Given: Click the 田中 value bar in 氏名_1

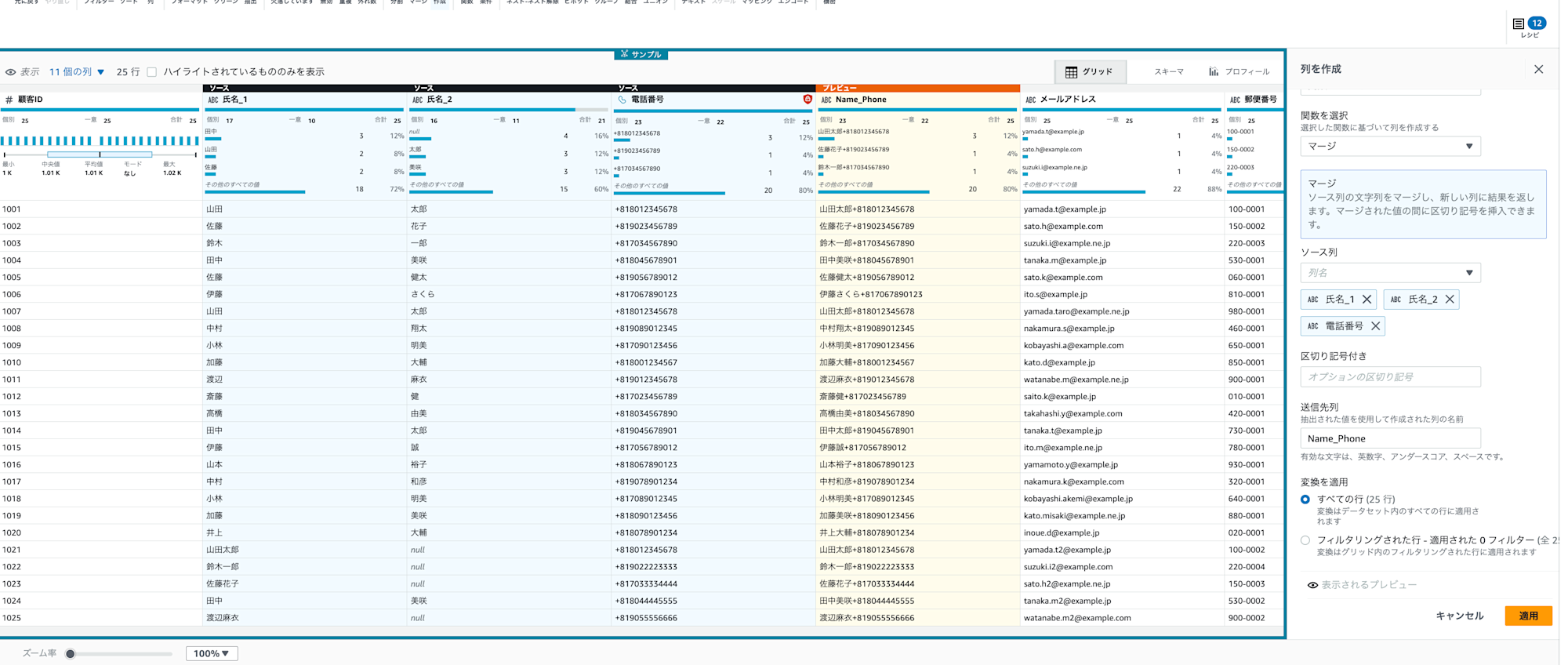Looking at the screenshot, I should pos(213,140).
